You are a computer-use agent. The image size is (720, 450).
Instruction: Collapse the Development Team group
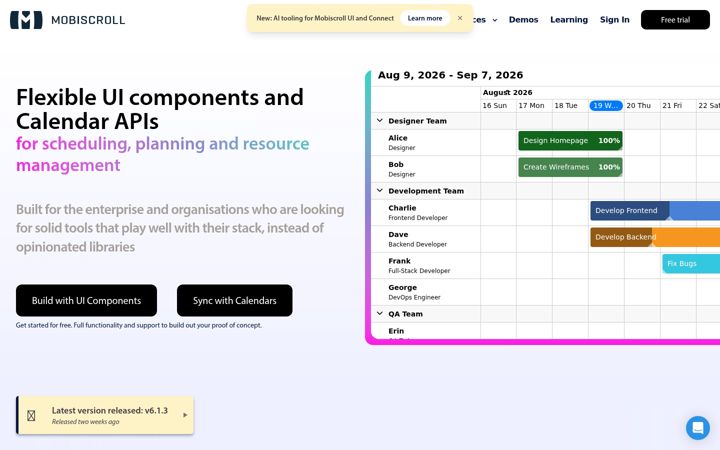coord(380,191)
